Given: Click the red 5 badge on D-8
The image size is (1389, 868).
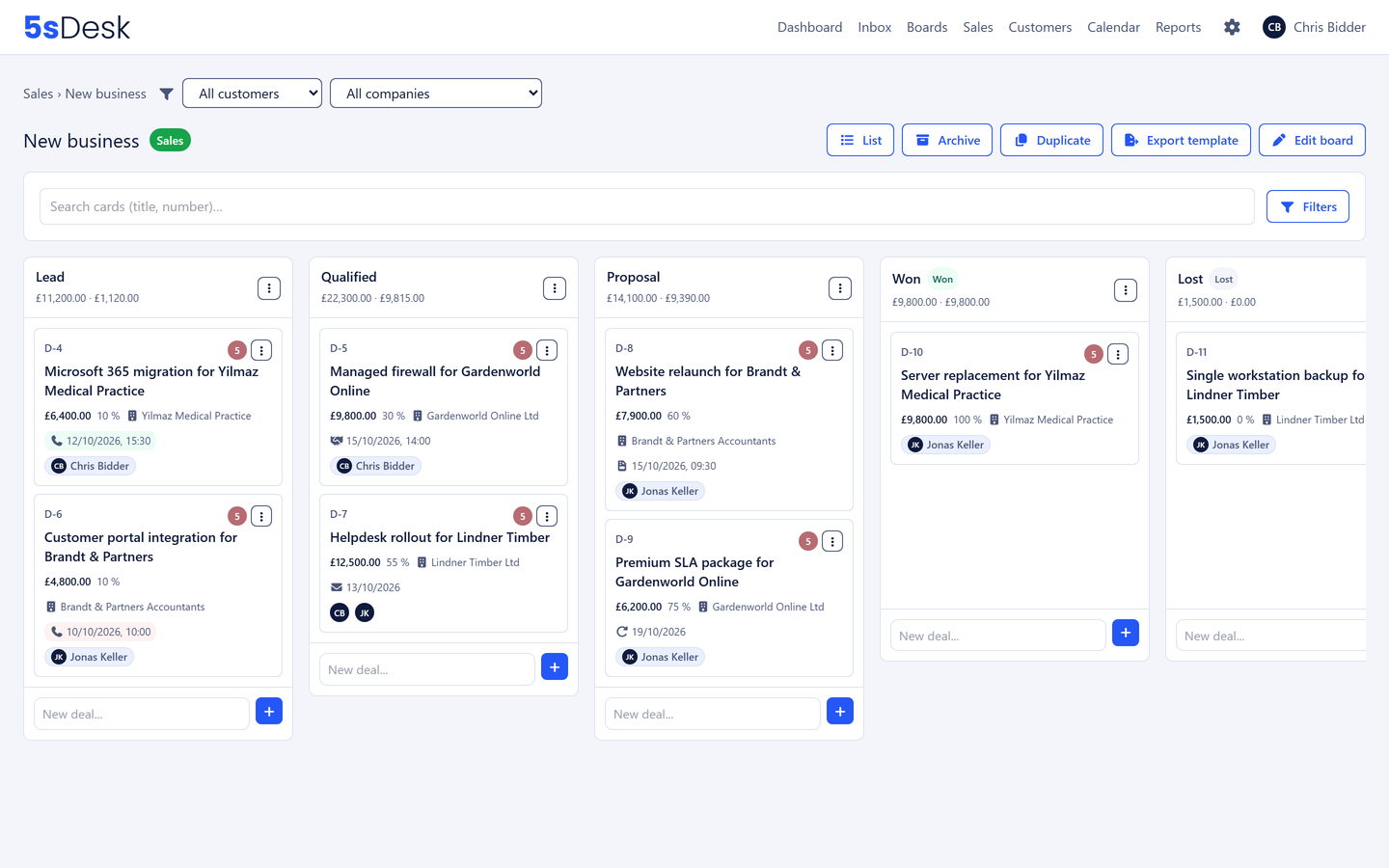Looking at the screenshot, I should [x=808, y=350].
